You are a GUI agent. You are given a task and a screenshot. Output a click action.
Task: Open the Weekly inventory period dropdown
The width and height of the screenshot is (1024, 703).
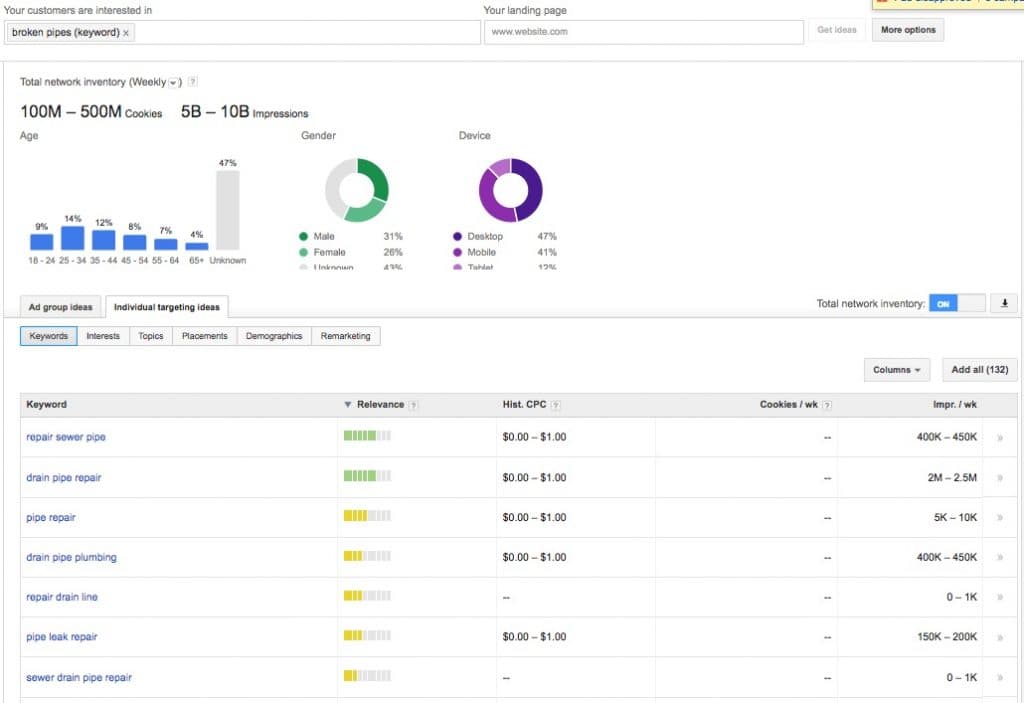174,82
